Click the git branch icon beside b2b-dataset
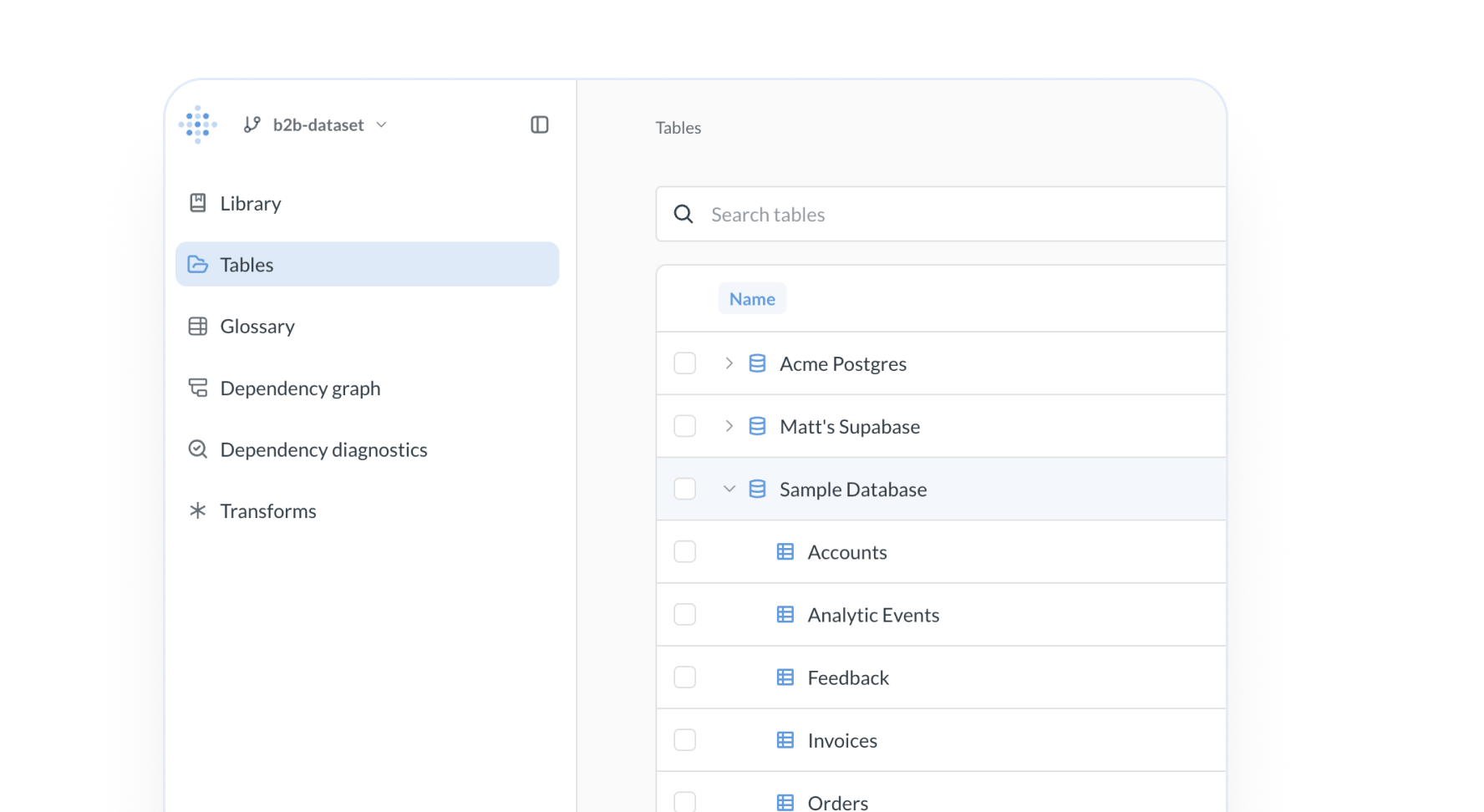 click(x=252, y=124)
